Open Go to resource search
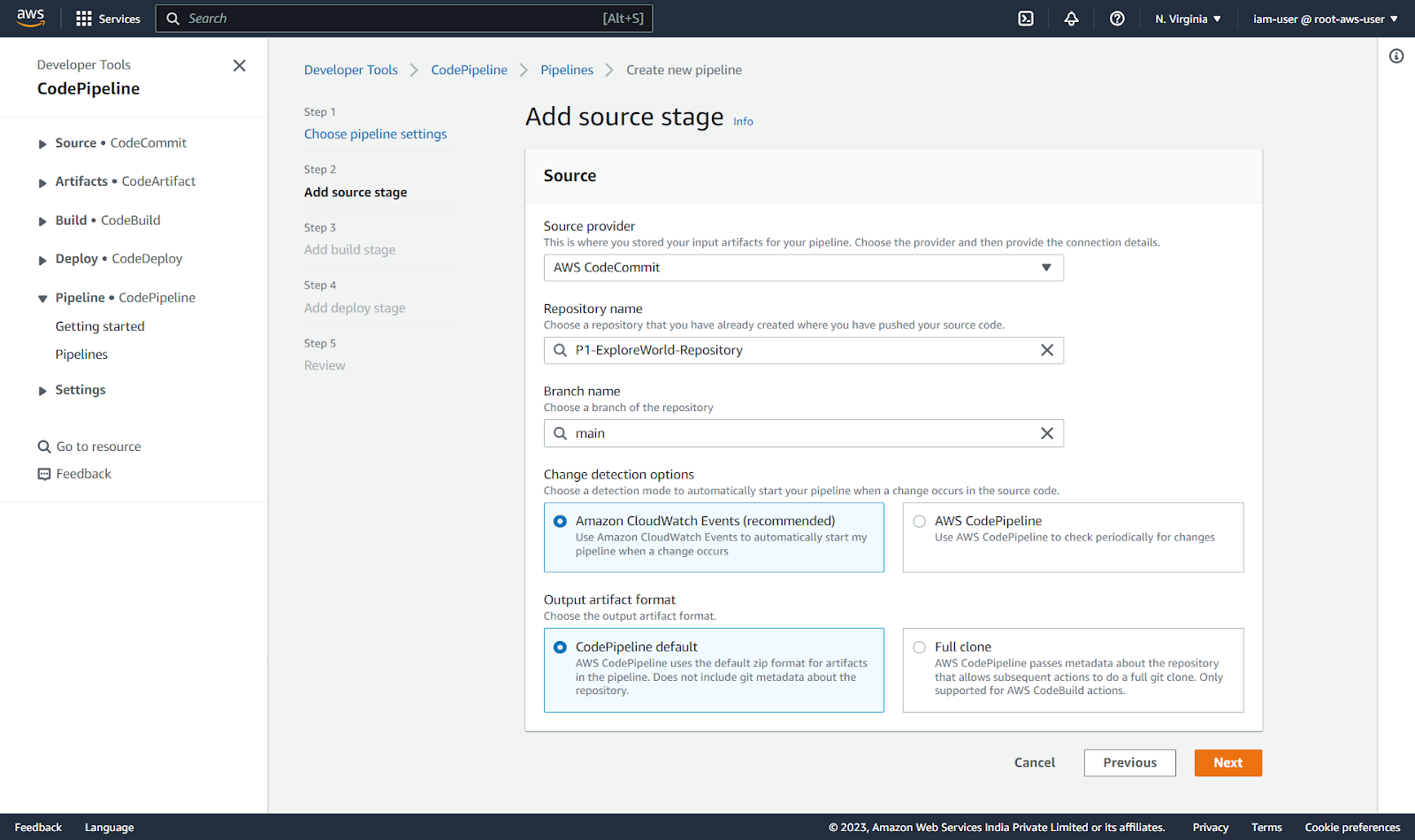This screenshot has height=840, width=1415. point(89,447)
